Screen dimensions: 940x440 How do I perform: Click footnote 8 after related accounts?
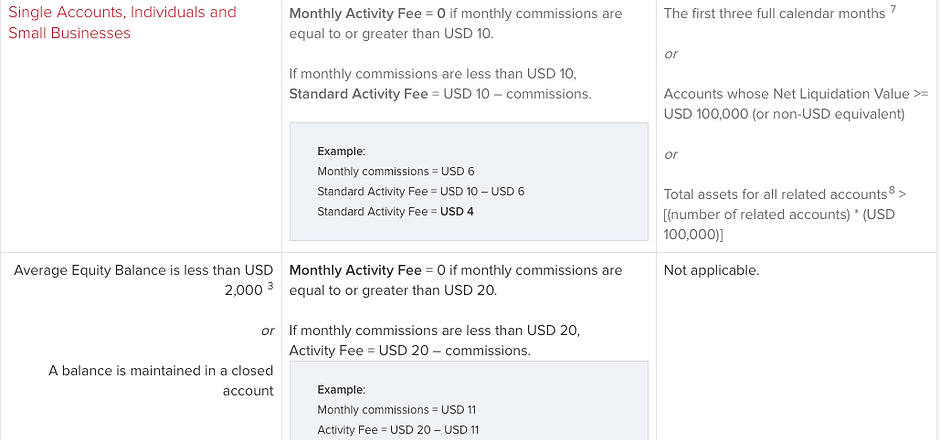click(891, 191)
